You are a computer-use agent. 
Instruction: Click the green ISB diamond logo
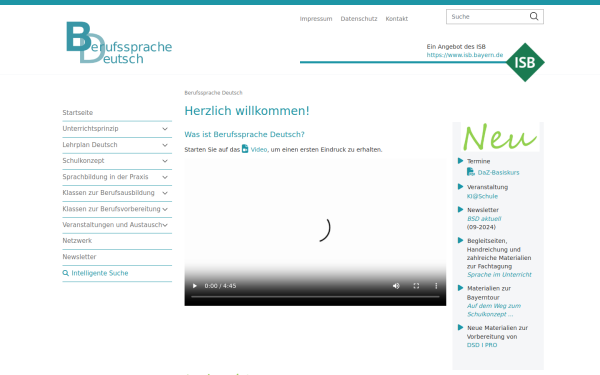[x=525, y=62]
